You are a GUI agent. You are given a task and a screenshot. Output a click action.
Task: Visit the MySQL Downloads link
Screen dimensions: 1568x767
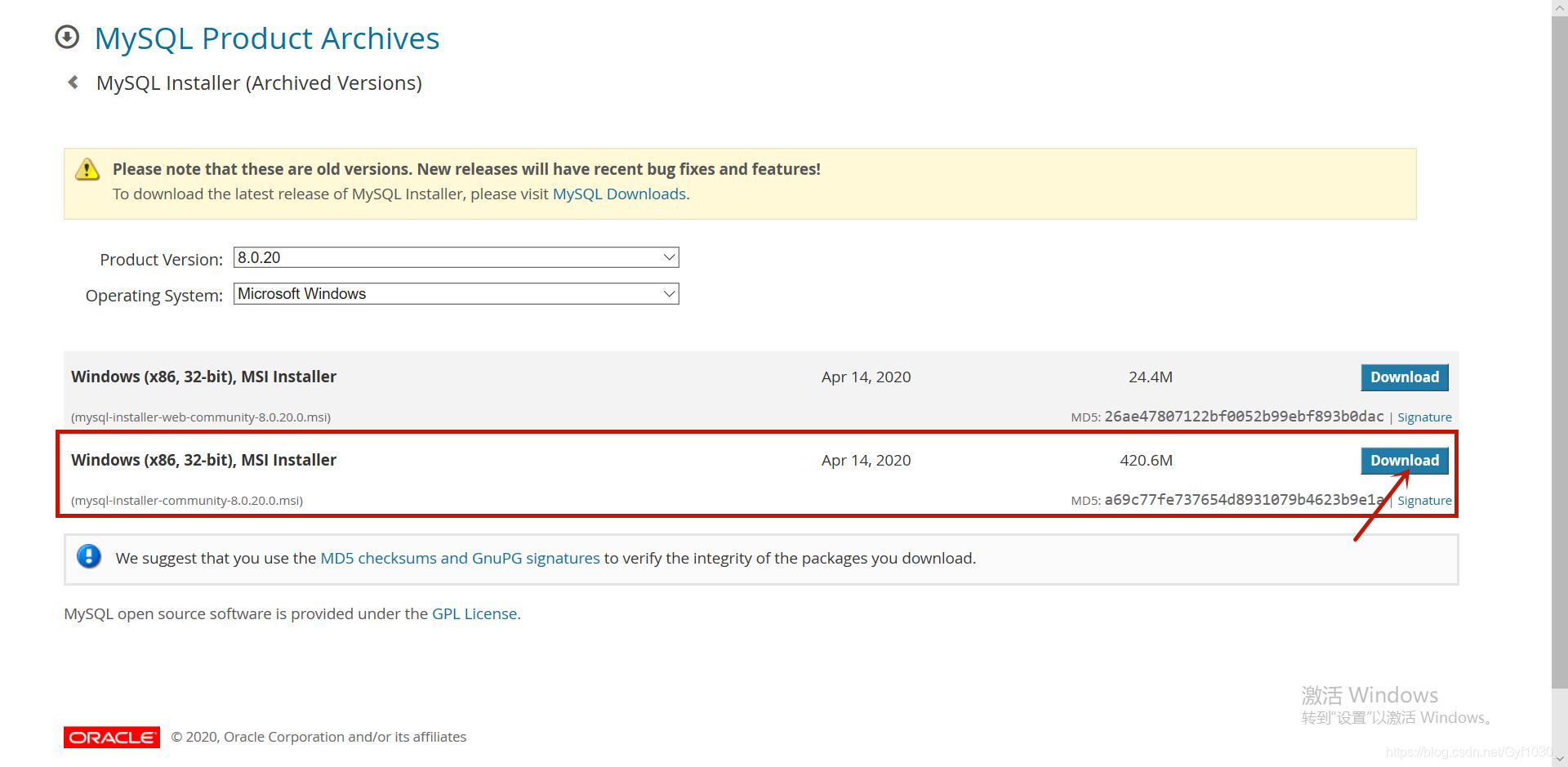point(619,194)
